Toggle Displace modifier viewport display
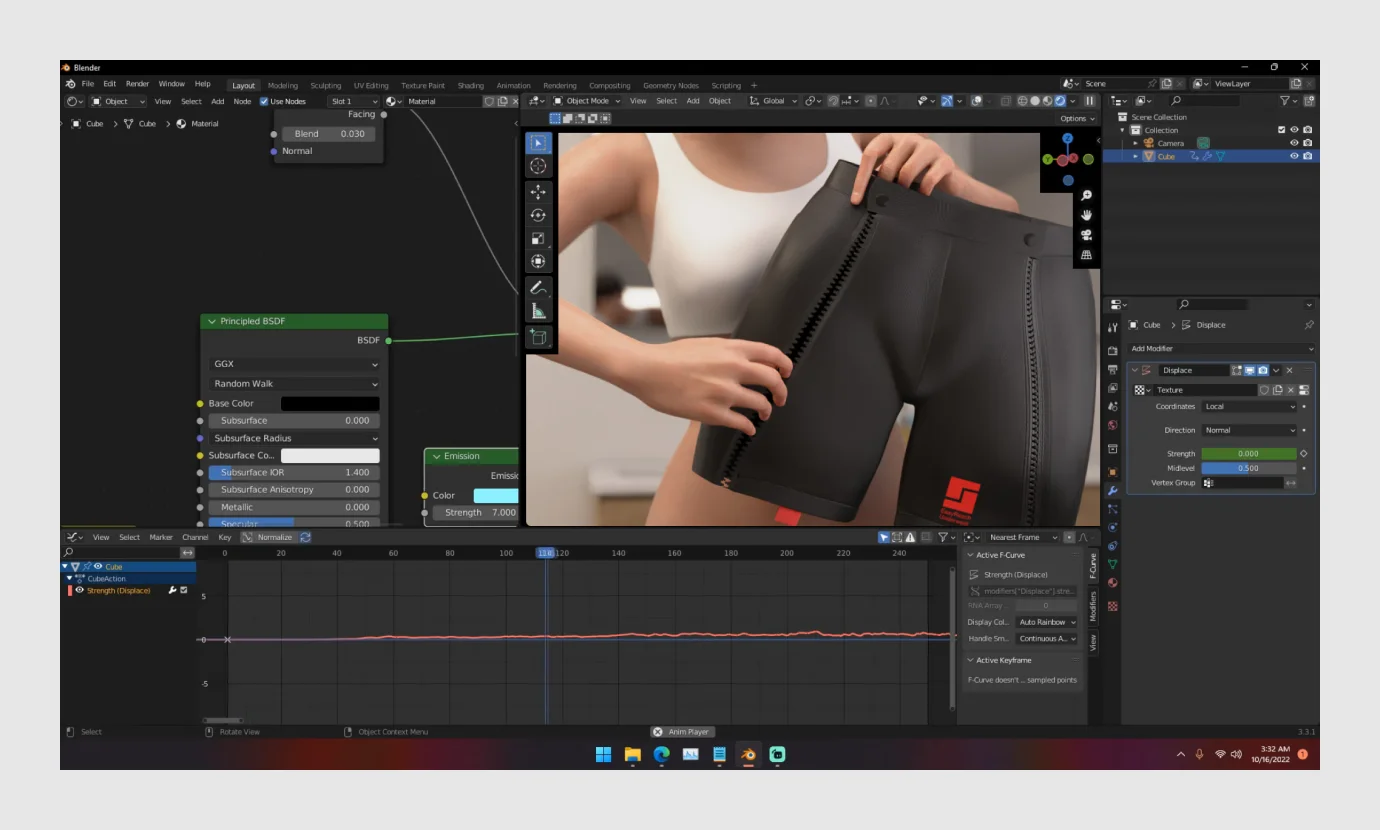1380x830 pixels. point(1250,370)
